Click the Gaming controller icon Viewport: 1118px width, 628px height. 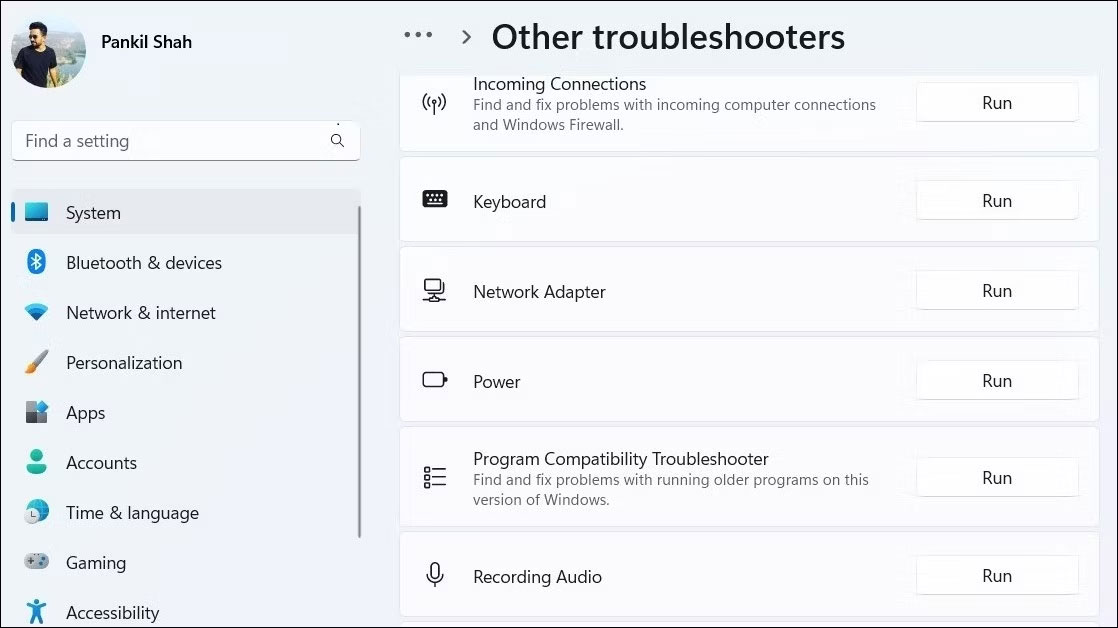click(36, 562)
